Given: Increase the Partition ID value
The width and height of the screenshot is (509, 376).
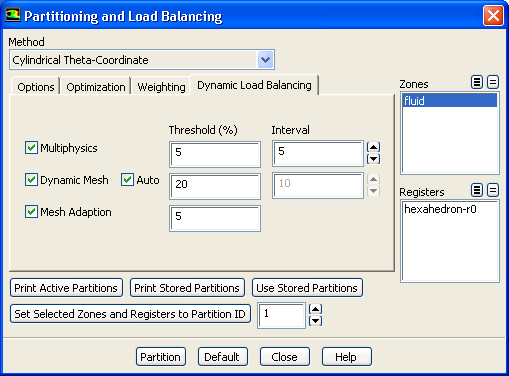Looking at the screenshot, I should [315, 309].
